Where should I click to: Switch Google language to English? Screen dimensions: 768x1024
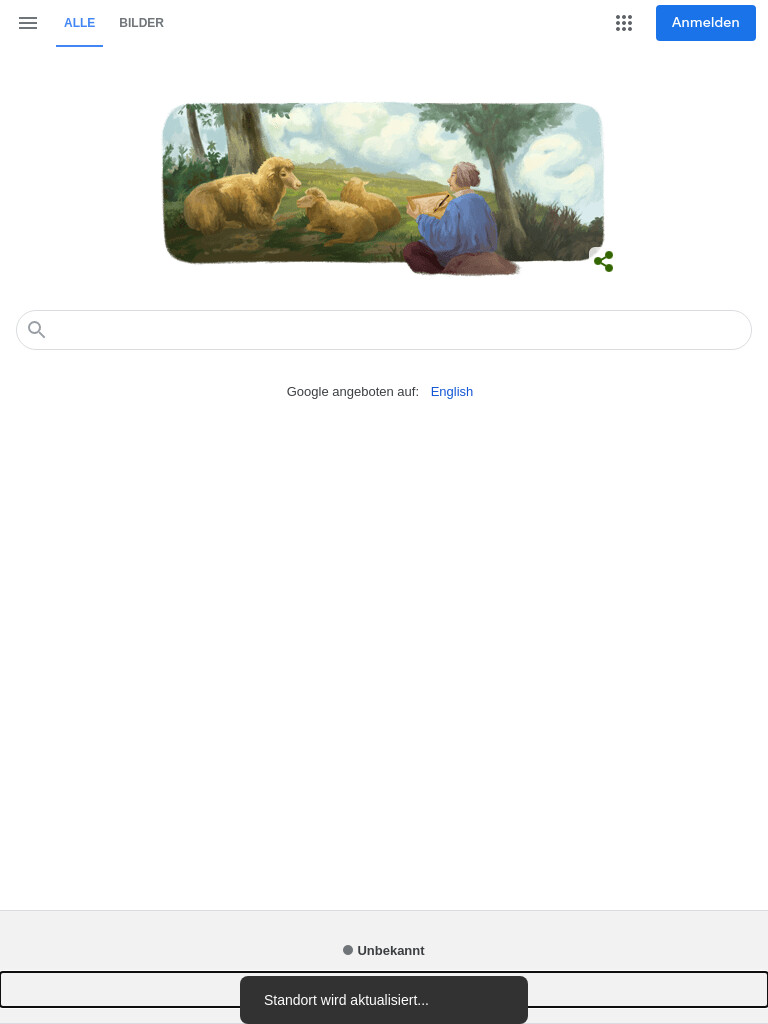click(452, 392)
